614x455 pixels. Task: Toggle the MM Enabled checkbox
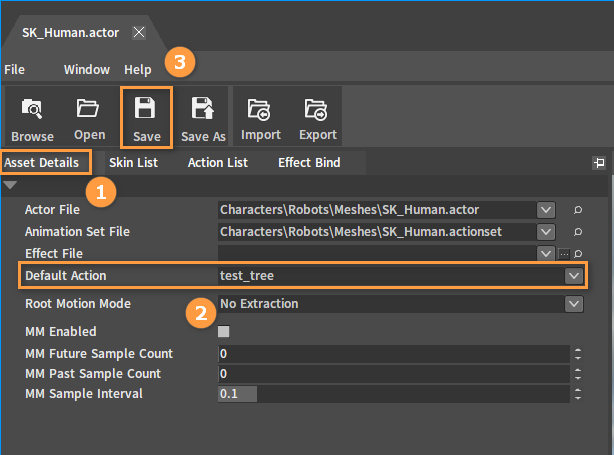[x=224, y=332]
